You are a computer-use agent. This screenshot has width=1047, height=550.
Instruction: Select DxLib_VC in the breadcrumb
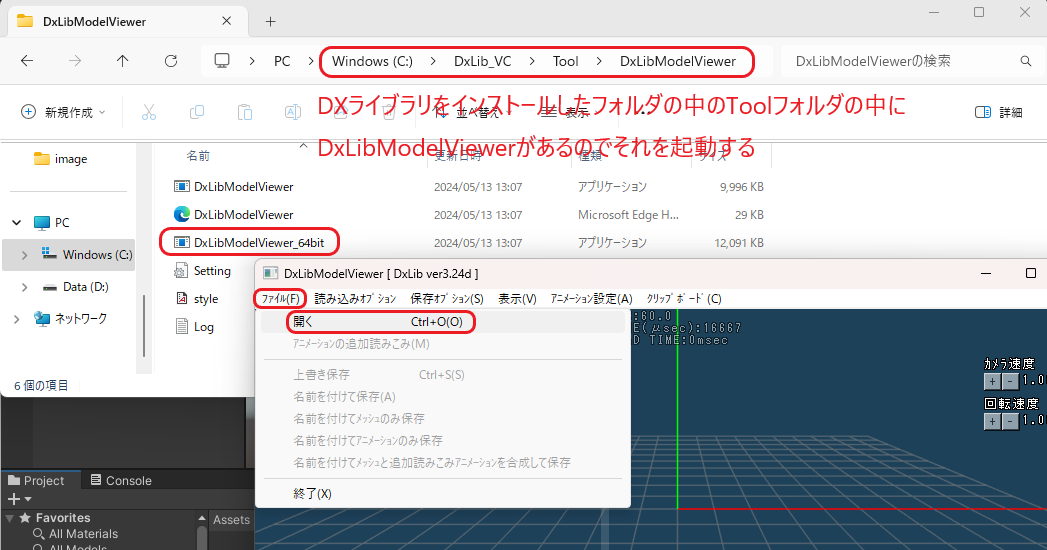[482, 61]
